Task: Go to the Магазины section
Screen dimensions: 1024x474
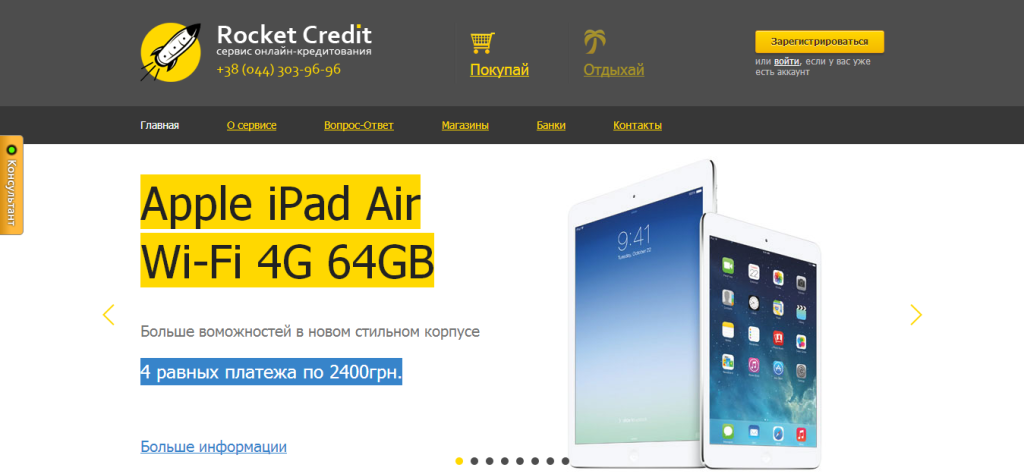Action: [x=465, y=125]
